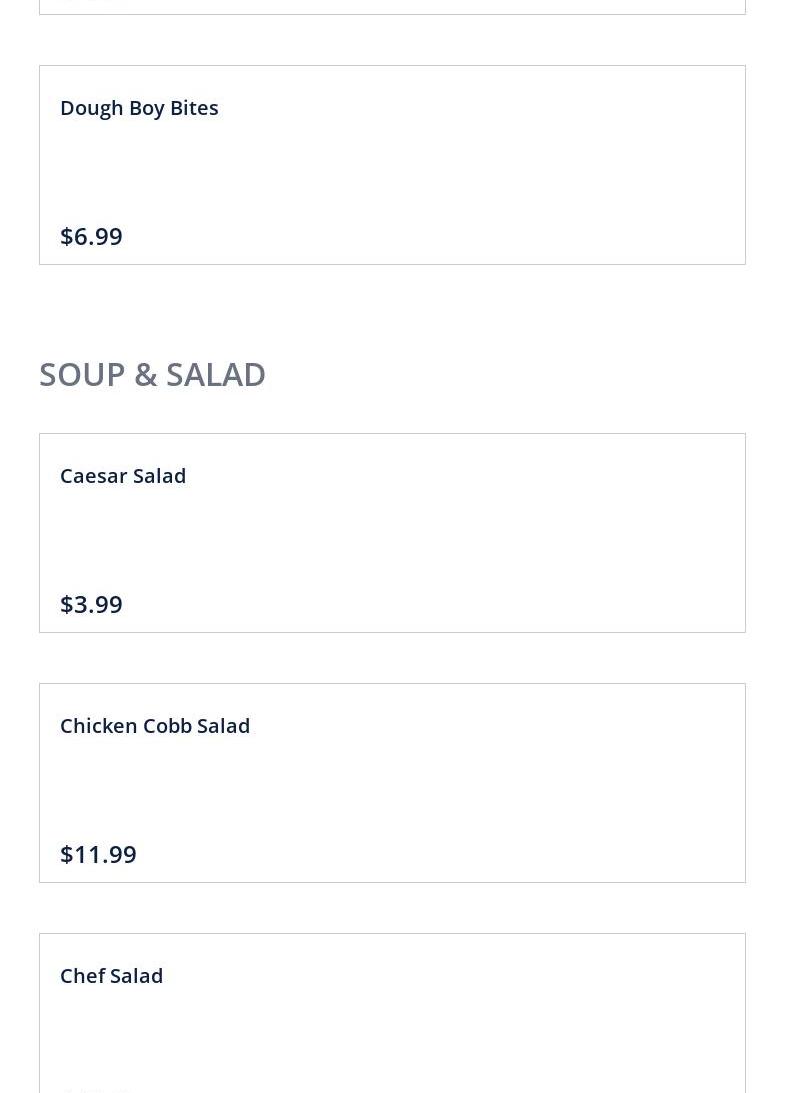Open the Dough Boy Bites item title
Screen dimensions: 785x1093
coord(139,108)
